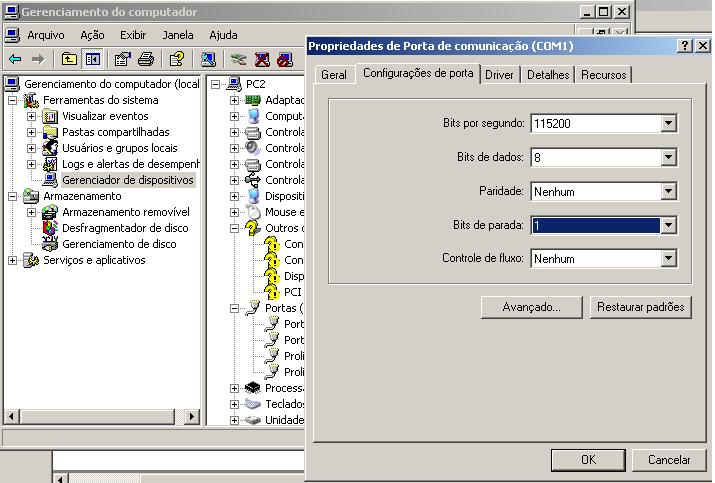Click the Avançado... button
This screenshot has width=715, height=483.
click(x=531, y=307)
